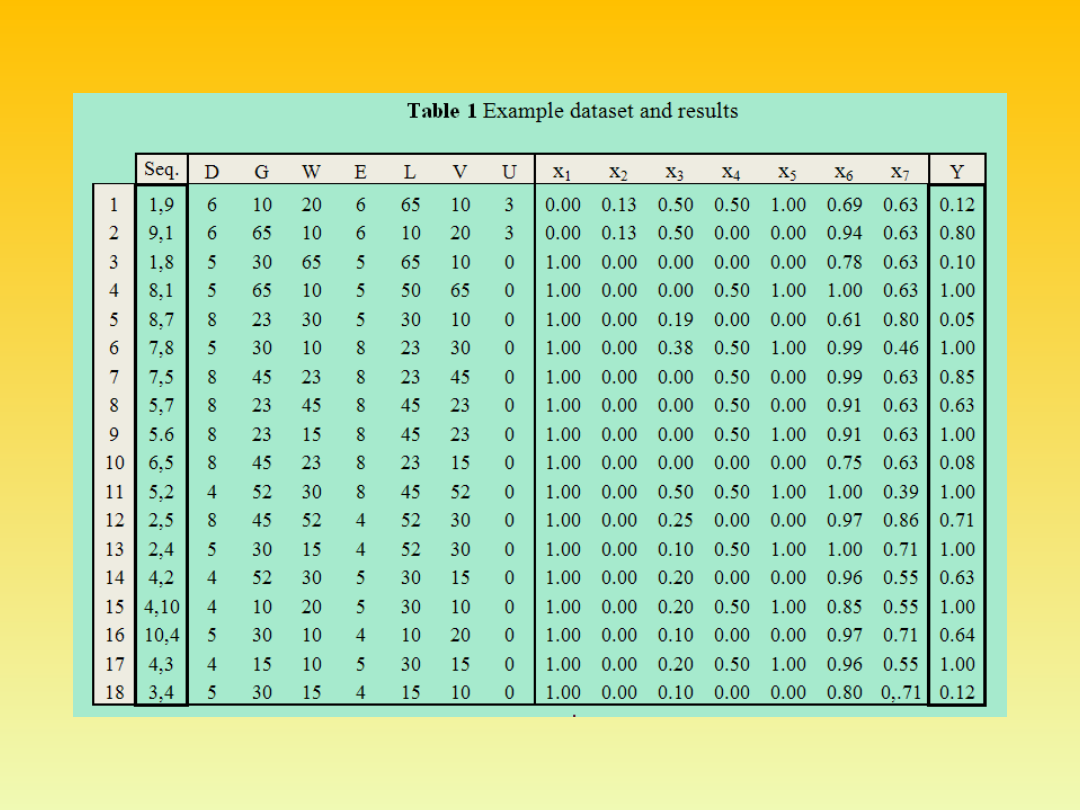Click the x7 column header
This screenshot has width=1080, height=810.
click(900, 173)
